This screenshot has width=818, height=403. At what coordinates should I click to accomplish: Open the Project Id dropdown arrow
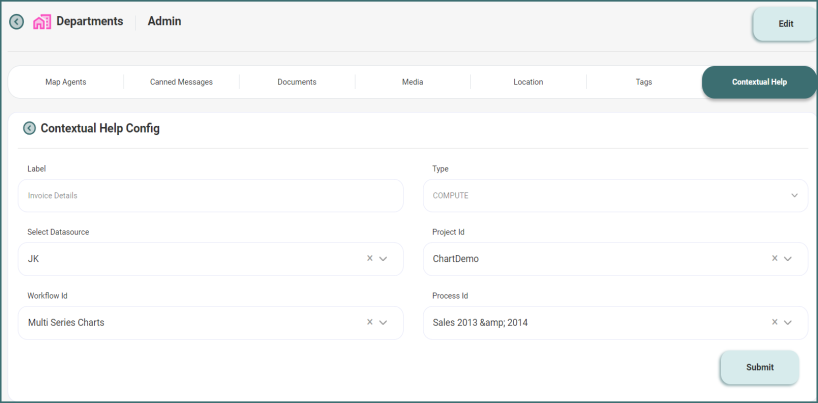pos(788,259)
